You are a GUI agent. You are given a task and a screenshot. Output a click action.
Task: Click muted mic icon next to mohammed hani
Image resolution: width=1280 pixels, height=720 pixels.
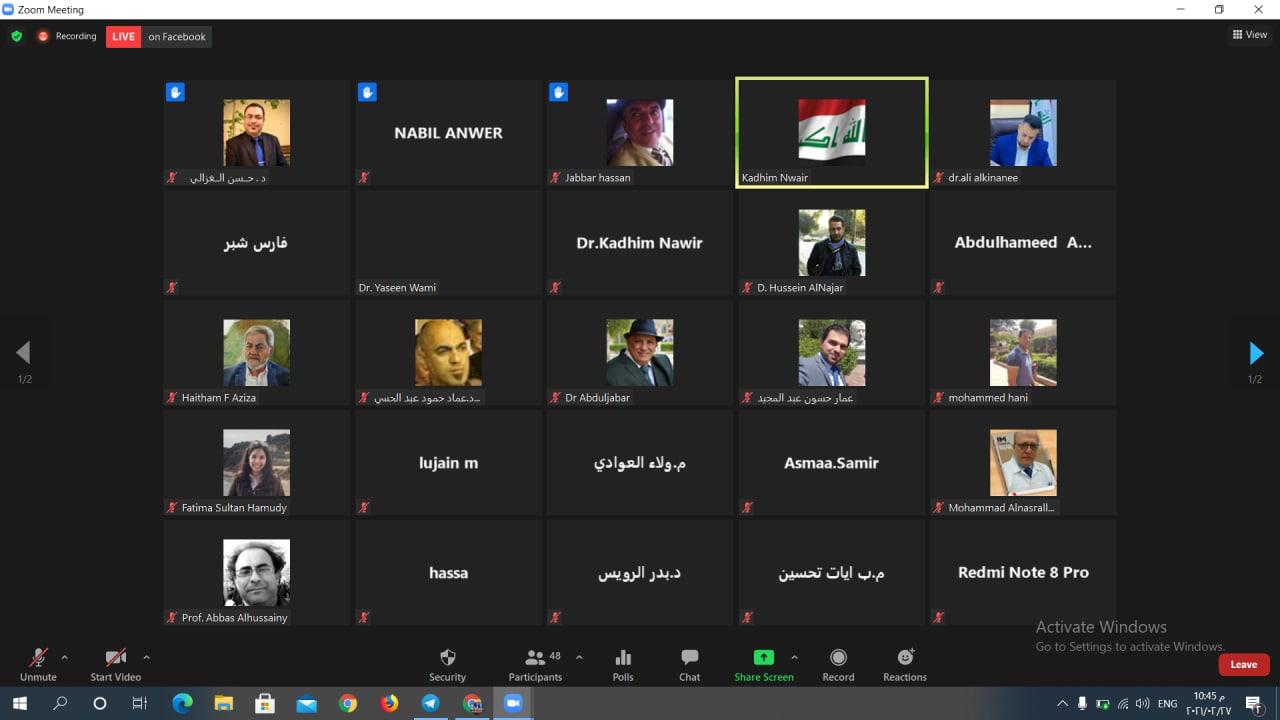[x=939, y=398]
